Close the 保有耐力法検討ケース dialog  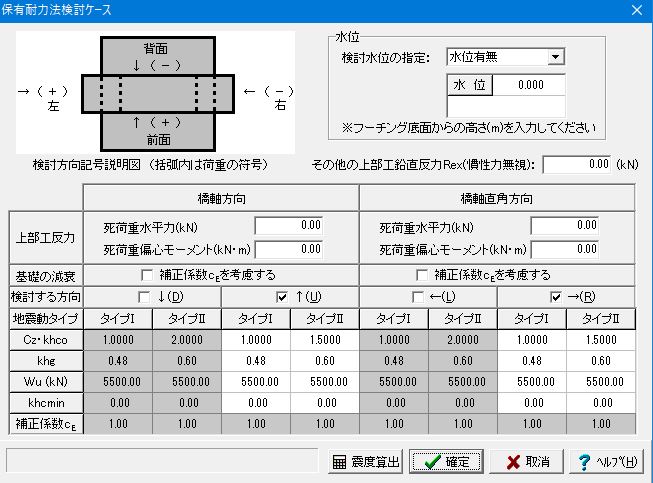tap(637, 10)
